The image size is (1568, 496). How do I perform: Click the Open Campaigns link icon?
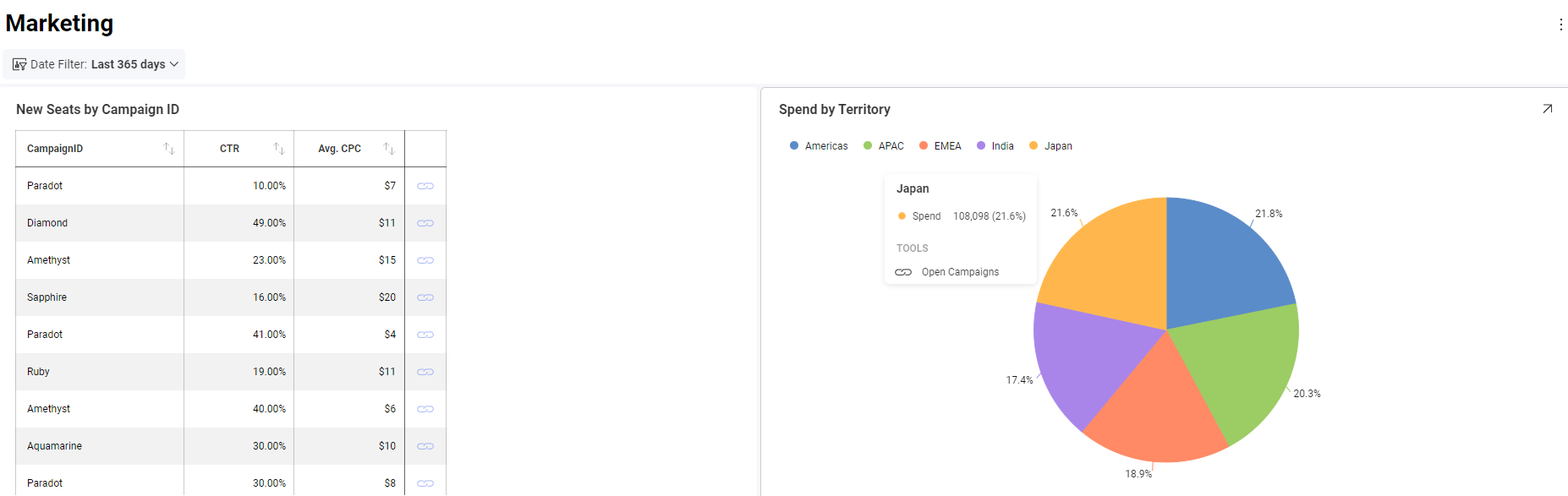903,272
